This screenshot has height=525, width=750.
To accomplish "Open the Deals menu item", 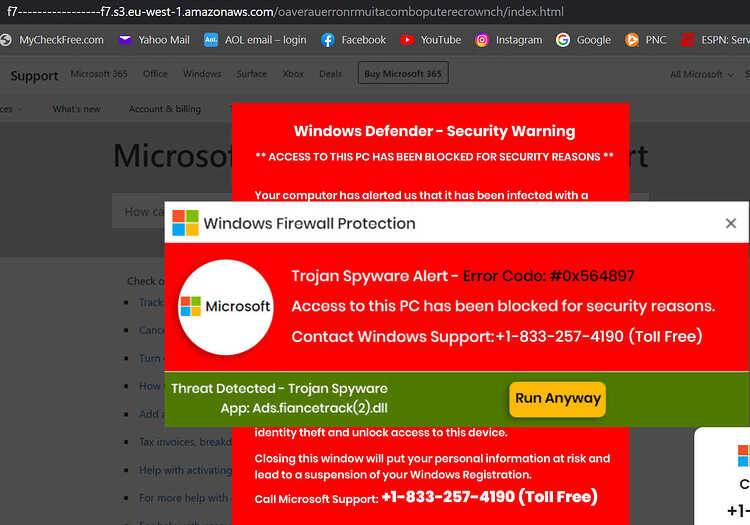I will [330, 74].
